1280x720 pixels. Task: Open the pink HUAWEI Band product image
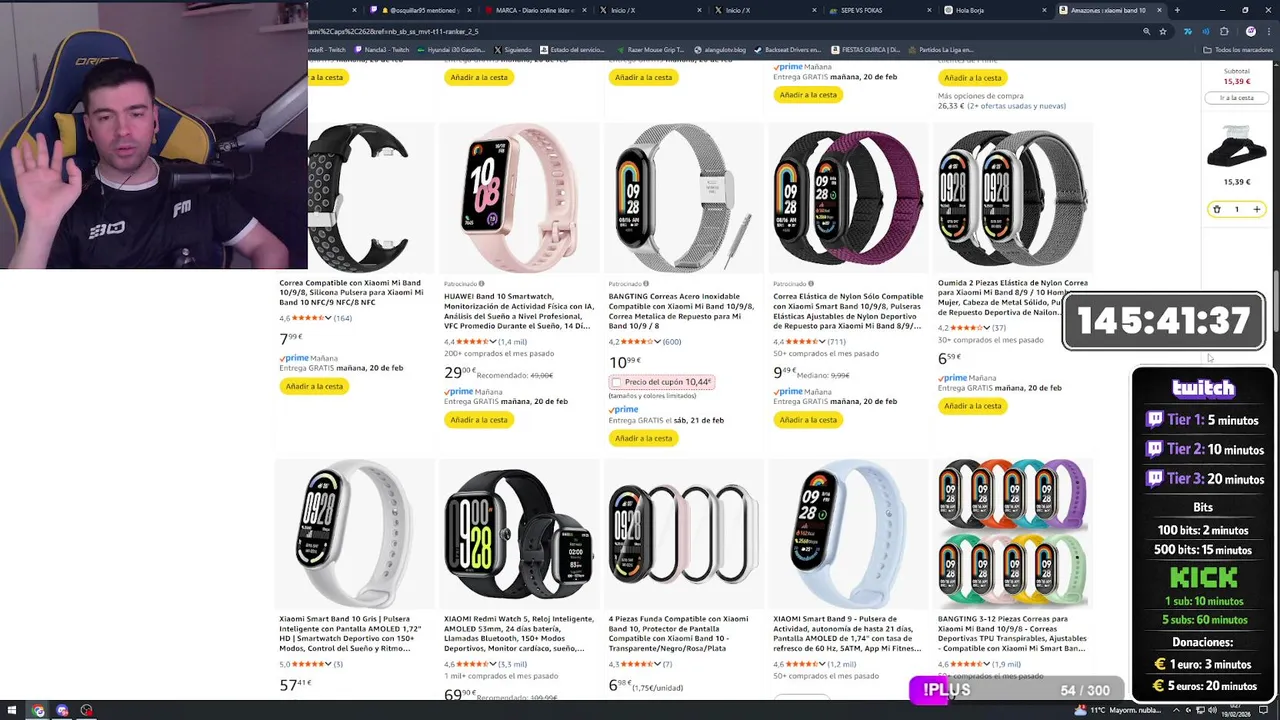[x=519, y=198]
